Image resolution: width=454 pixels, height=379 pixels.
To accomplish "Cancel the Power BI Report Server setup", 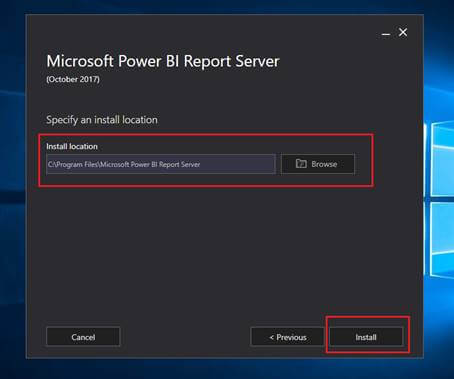I will [83, 337].
